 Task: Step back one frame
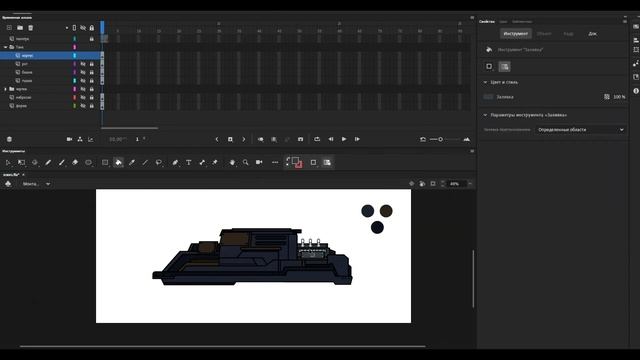click(x=331, y=139)
